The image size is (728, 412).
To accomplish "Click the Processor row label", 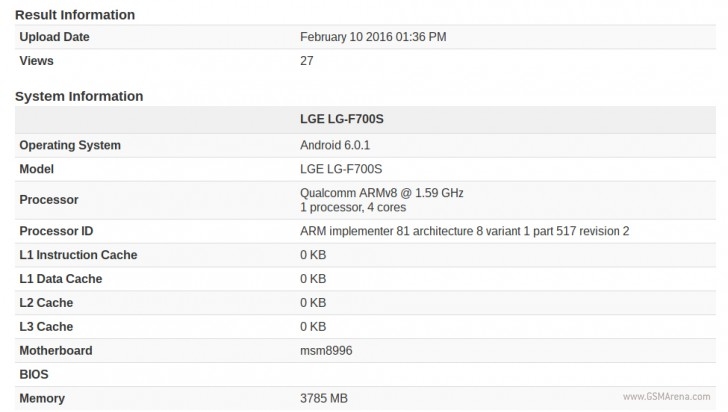I will click(49, 200).
